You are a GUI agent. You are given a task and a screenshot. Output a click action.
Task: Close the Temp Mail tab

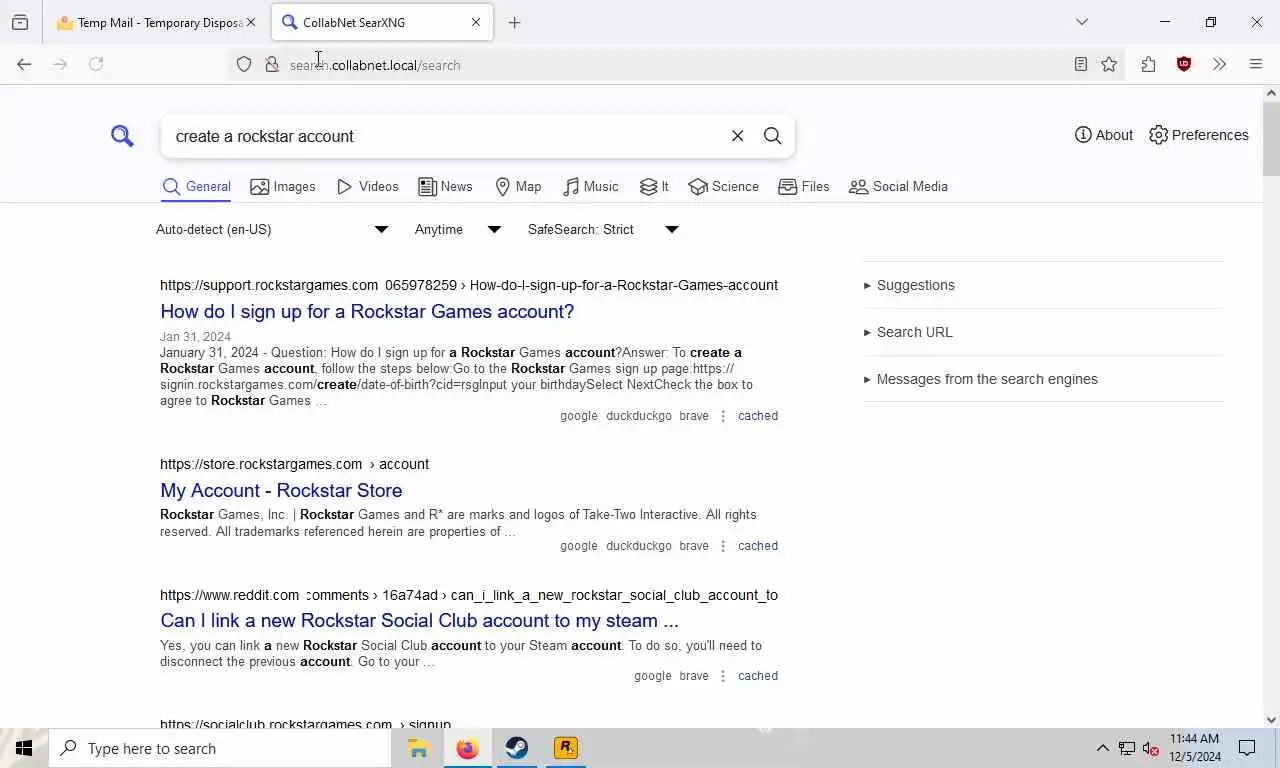click(250, 22)
